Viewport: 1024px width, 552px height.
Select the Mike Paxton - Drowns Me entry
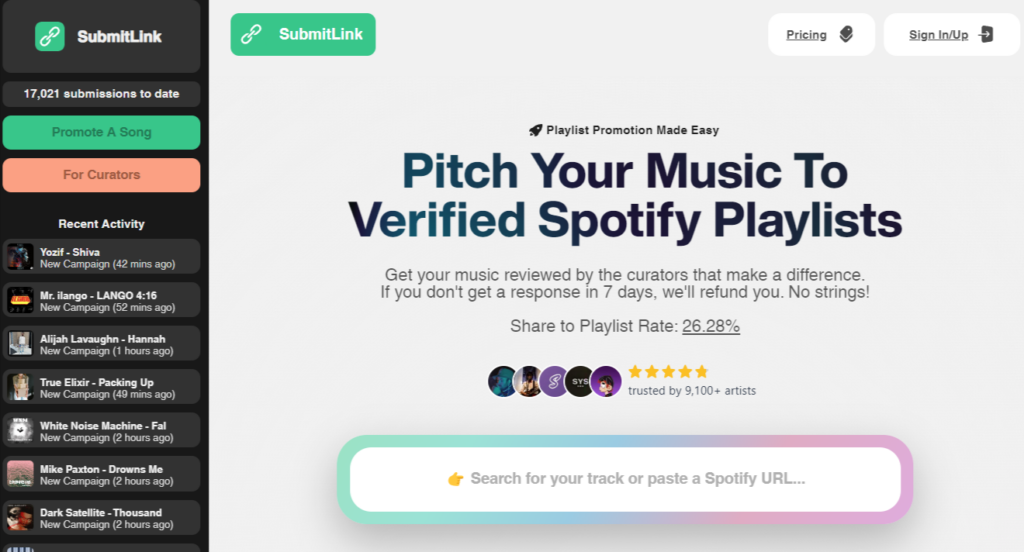tap(101, 474)
